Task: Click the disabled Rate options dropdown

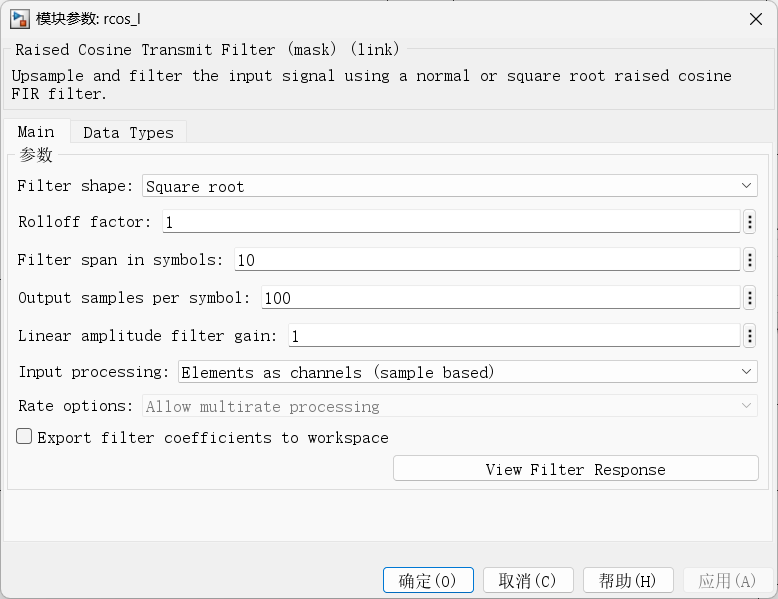Action: (450, 406)
